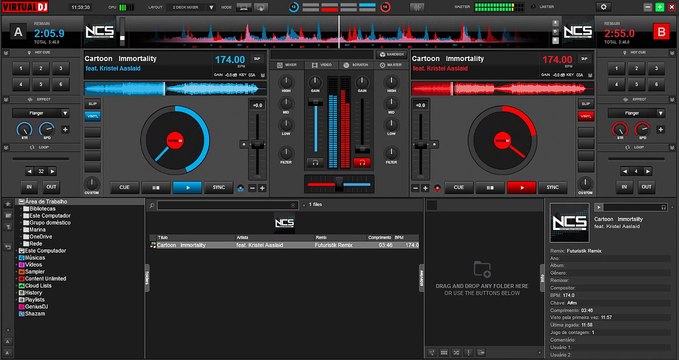The image size is (679, 360).
Task: Click deck B hot cue 6 pad
Action: [x=656, y=84]
